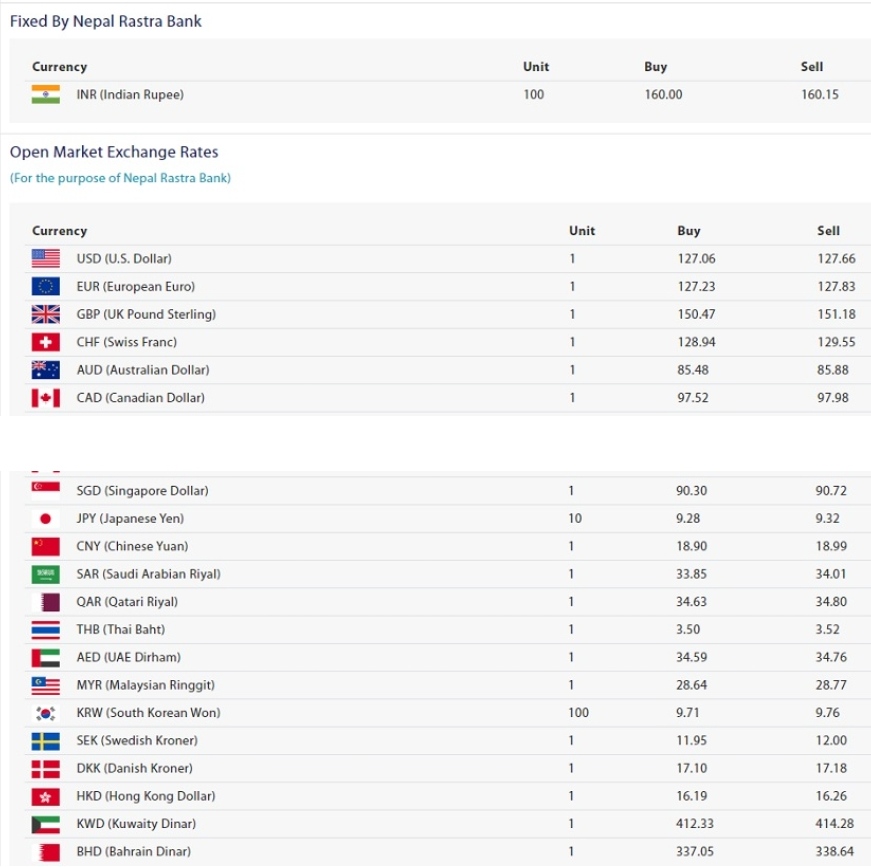
Task: Select the 'MYR (Malaysian Ringgit)' label
Action: pos(146,685)
